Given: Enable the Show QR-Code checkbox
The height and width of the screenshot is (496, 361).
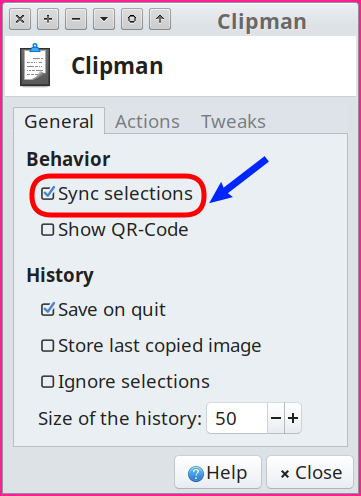Looking at the screenshot, I should [x=48, y=230].
